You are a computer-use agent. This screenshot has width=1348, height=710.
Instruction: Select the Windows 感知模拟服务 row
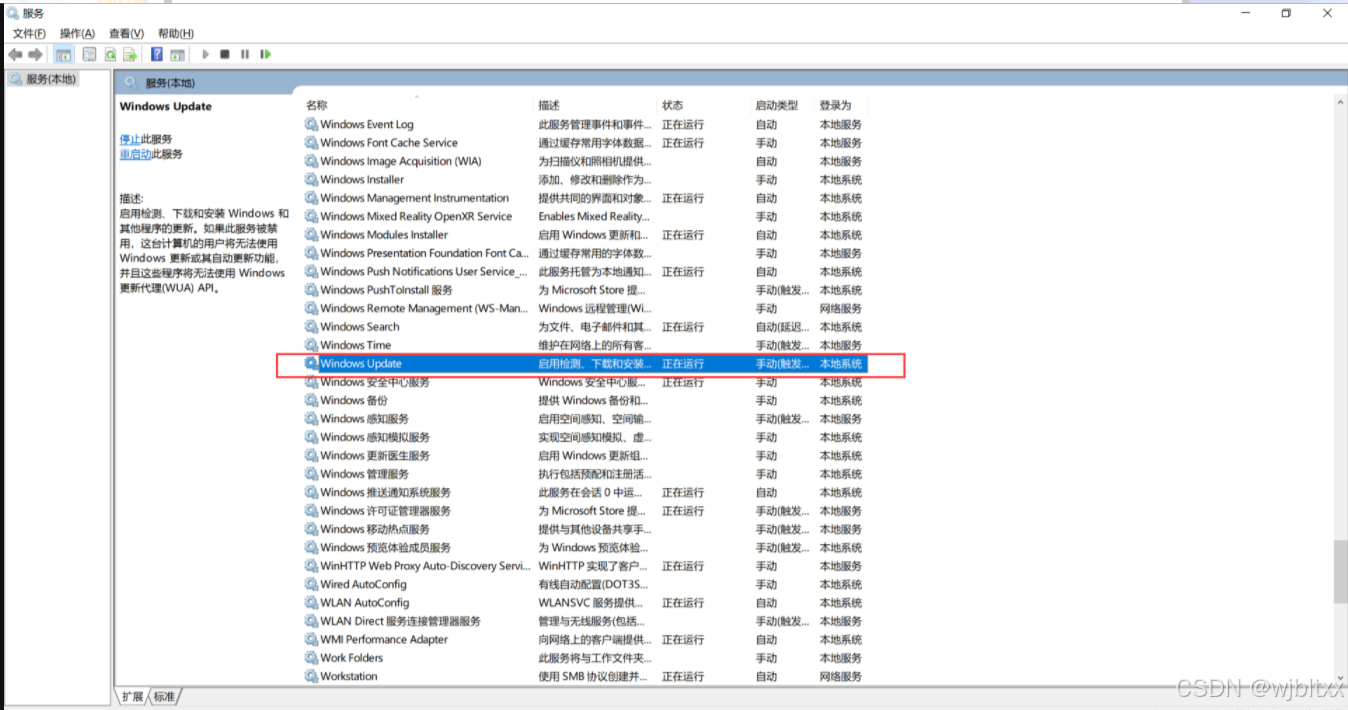[x=585, y=437]
